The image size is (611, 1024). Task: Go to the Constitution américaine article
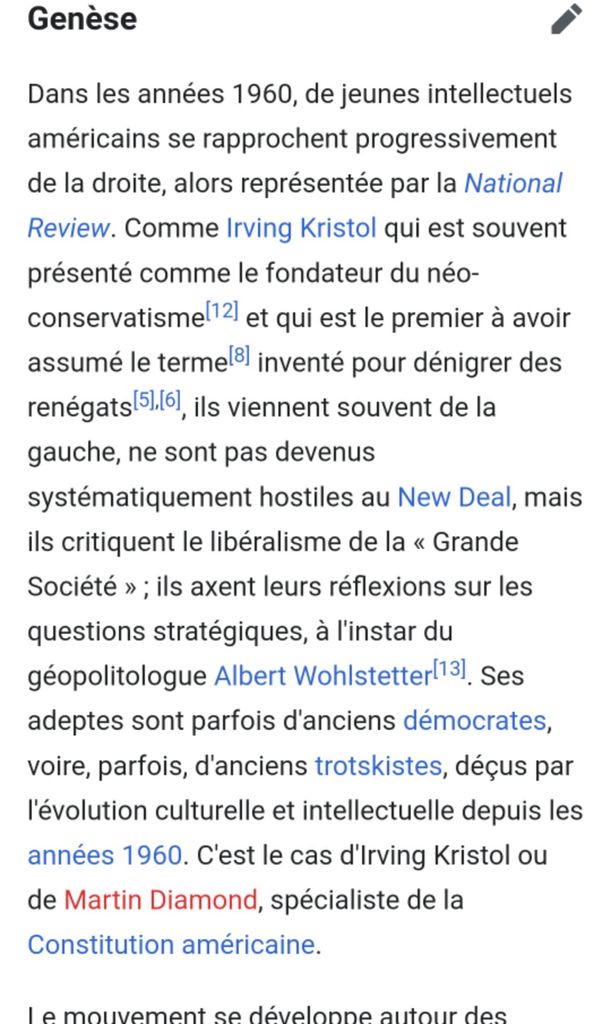(x=170, y=945)
